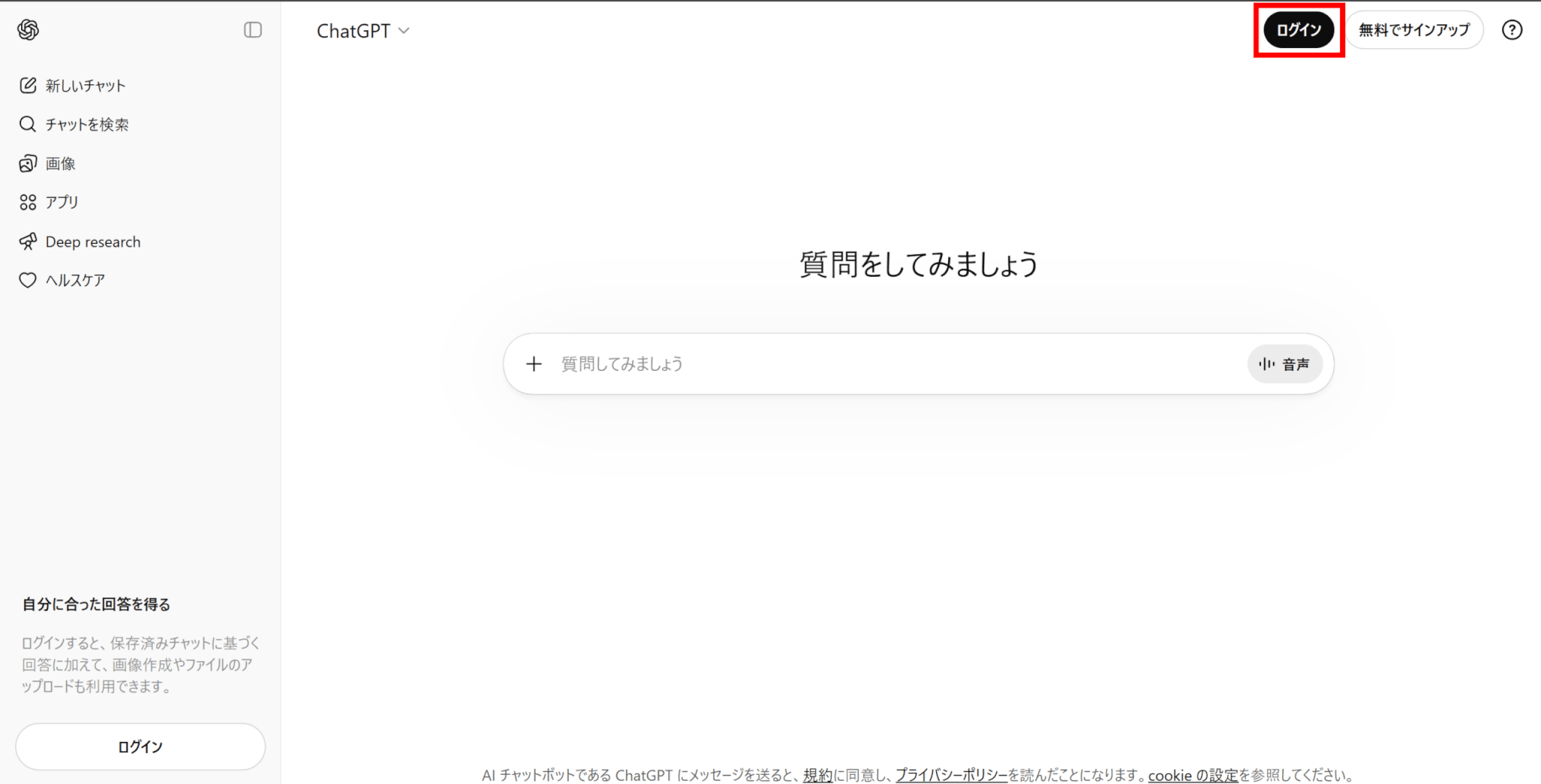
Task: Click the 自分に合った回答を得る heading
Action: point(96,604)
